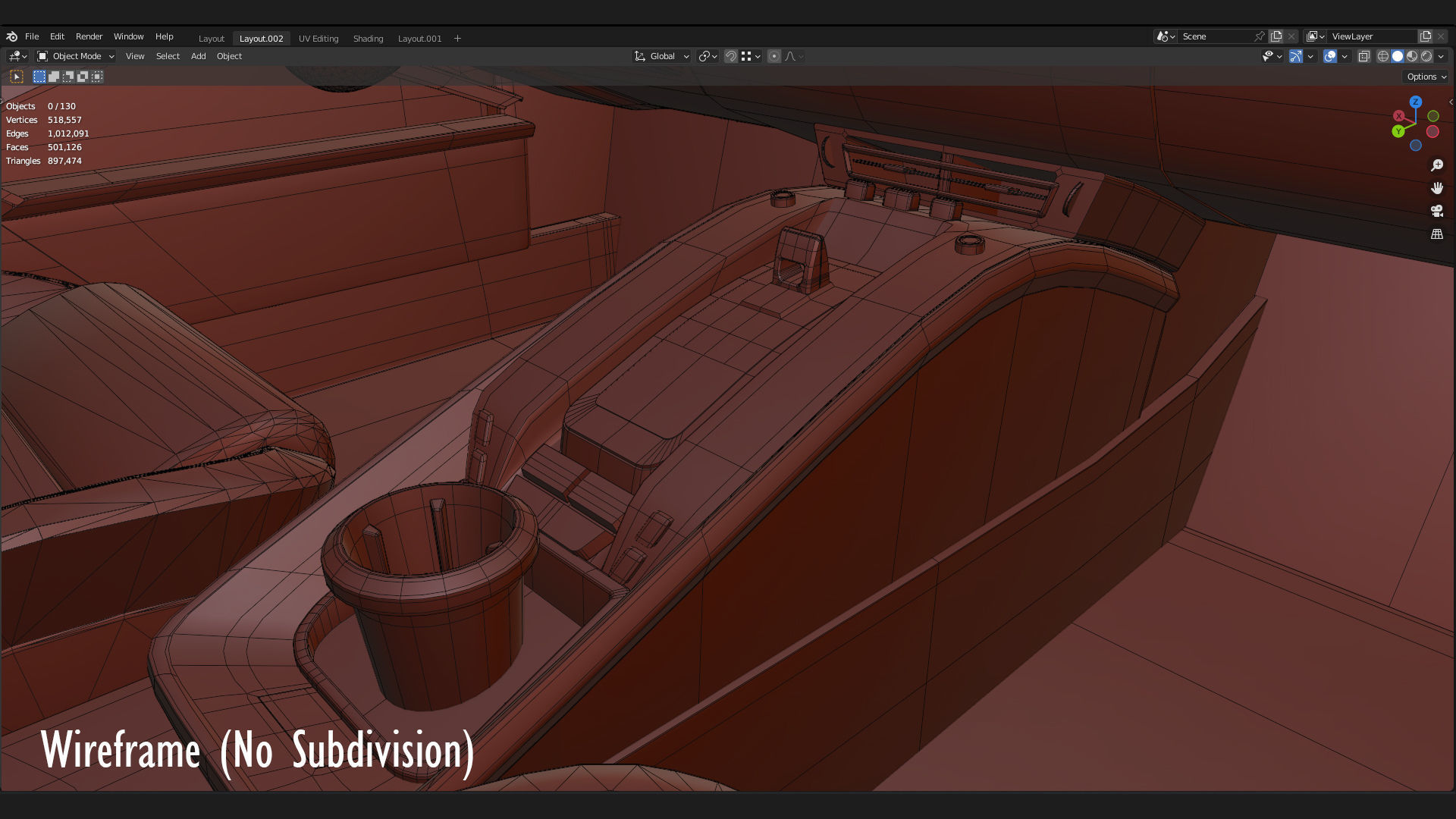Switch to UV Editing workspace tab
The image size is (1456, 819).
pos(318,39)
